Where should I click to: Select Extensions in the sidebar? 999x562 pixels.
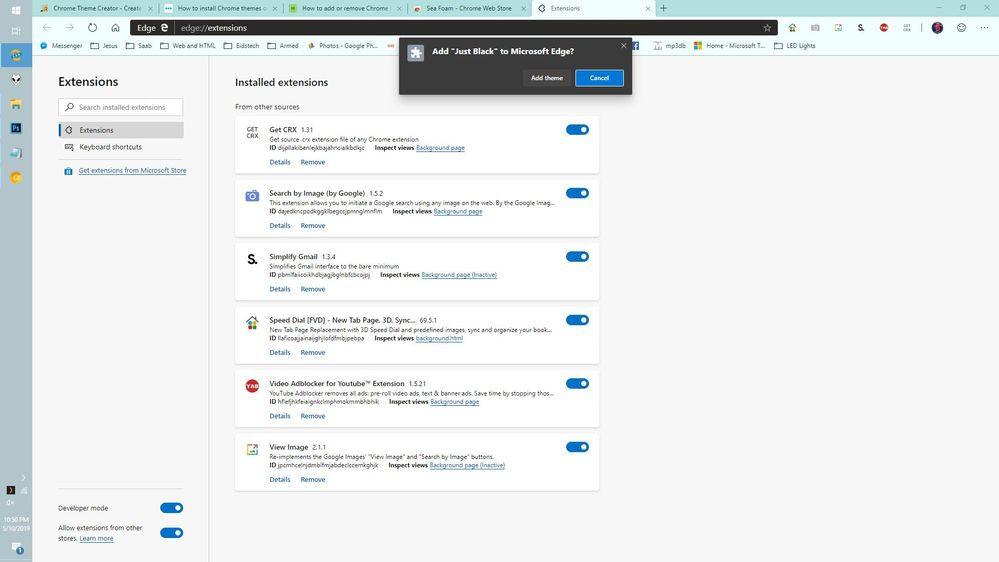tap(121, 130)
